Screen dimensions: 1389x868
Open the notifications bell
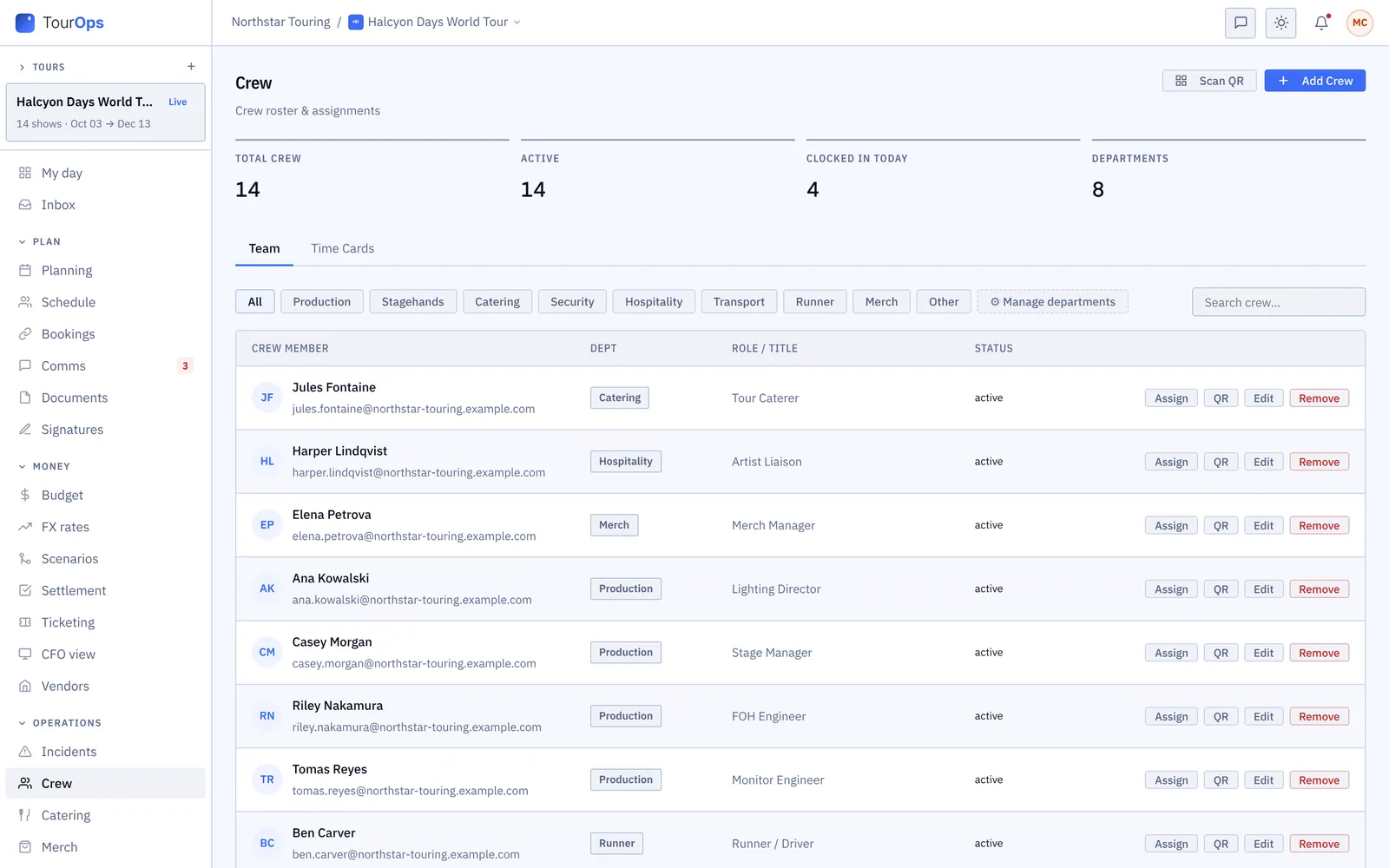(1321, 23)
